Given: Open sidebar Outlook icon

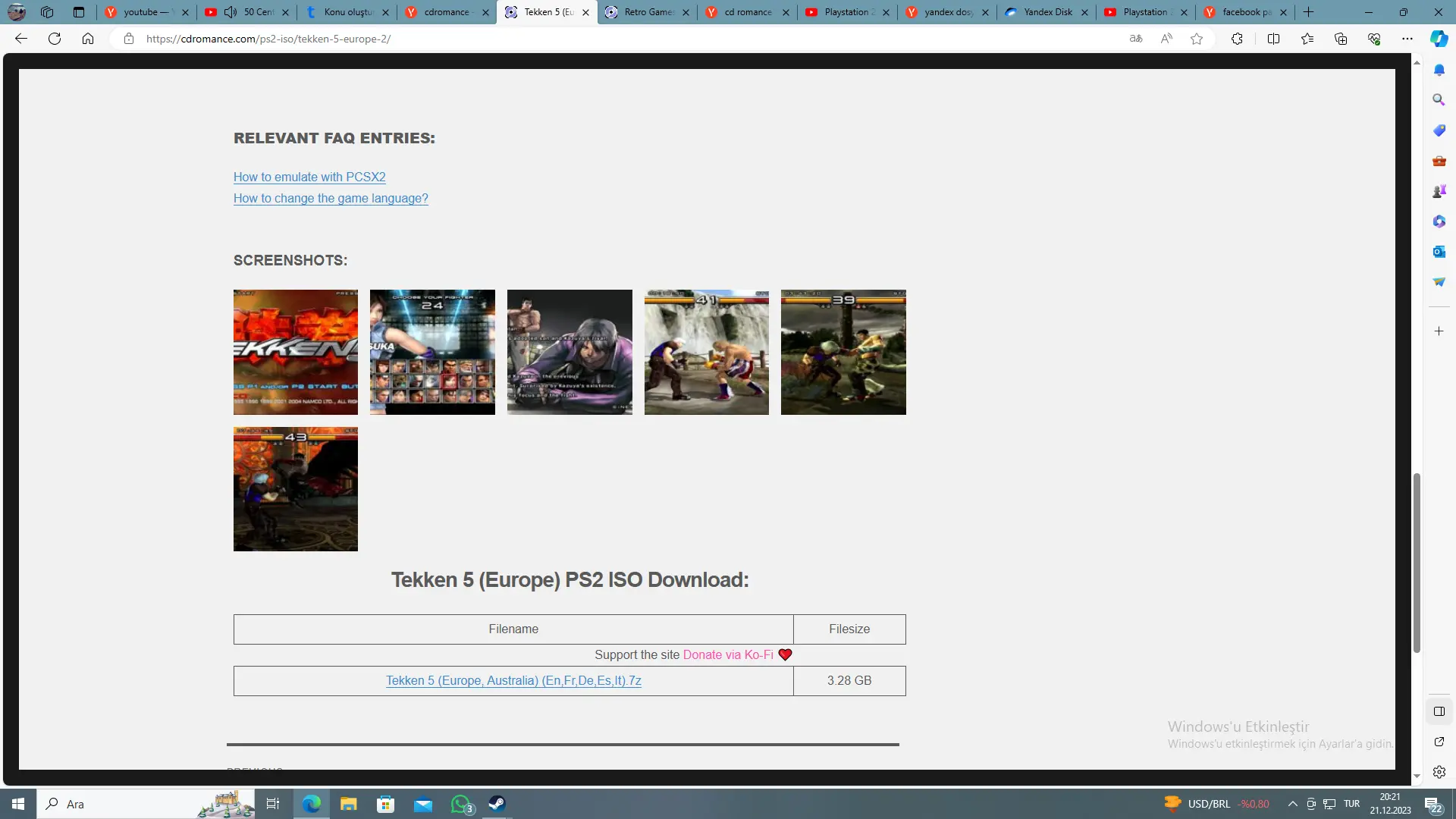Looking at the screenshot, I should pos(1439,252).
